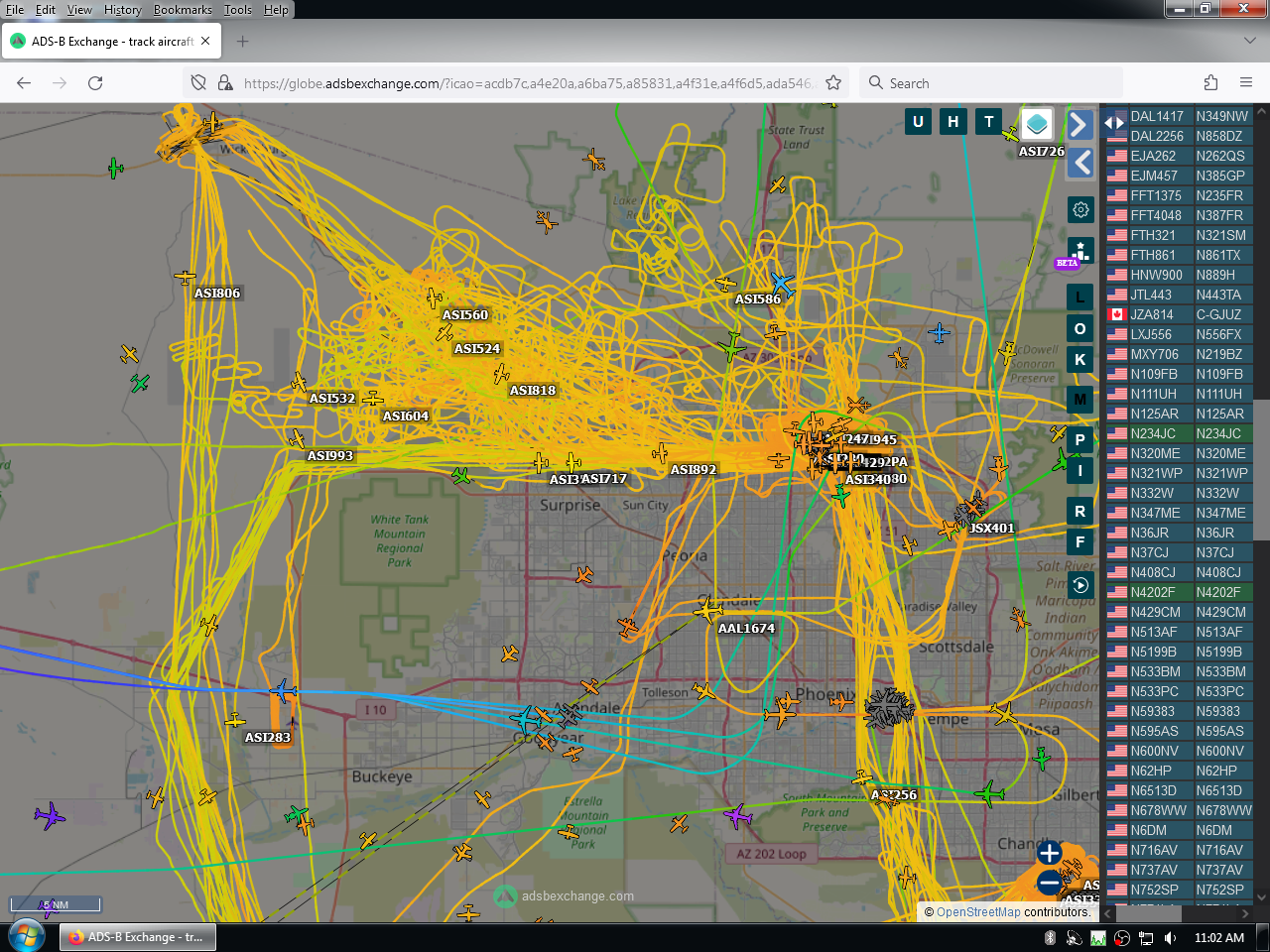Reload the current page
1270x952 pixels.
(95, 83)
